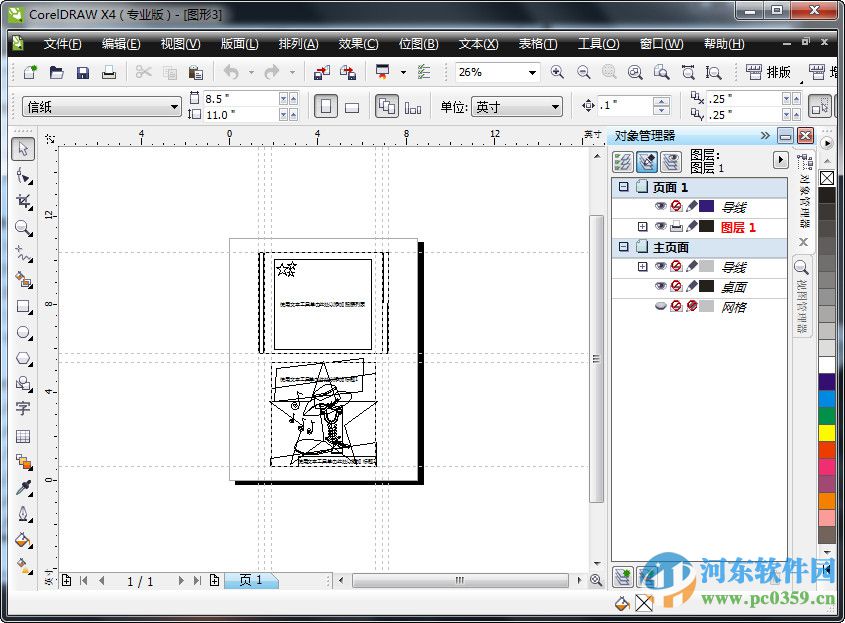Select the Shape tool
845x623 pixels.
pyautogui.click(x=25, y=177)
